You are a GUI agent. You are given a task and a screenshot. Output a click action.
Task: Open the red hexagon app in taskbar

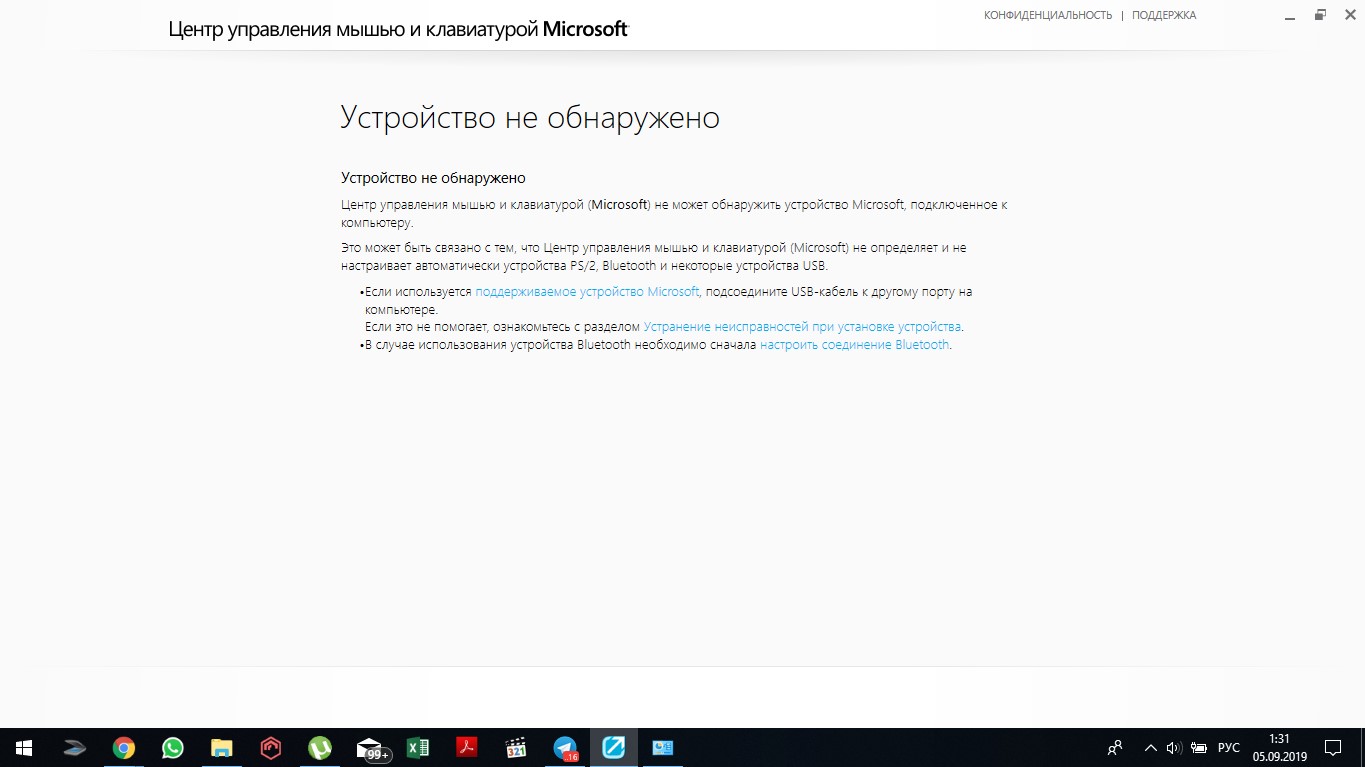click(271, 748)
